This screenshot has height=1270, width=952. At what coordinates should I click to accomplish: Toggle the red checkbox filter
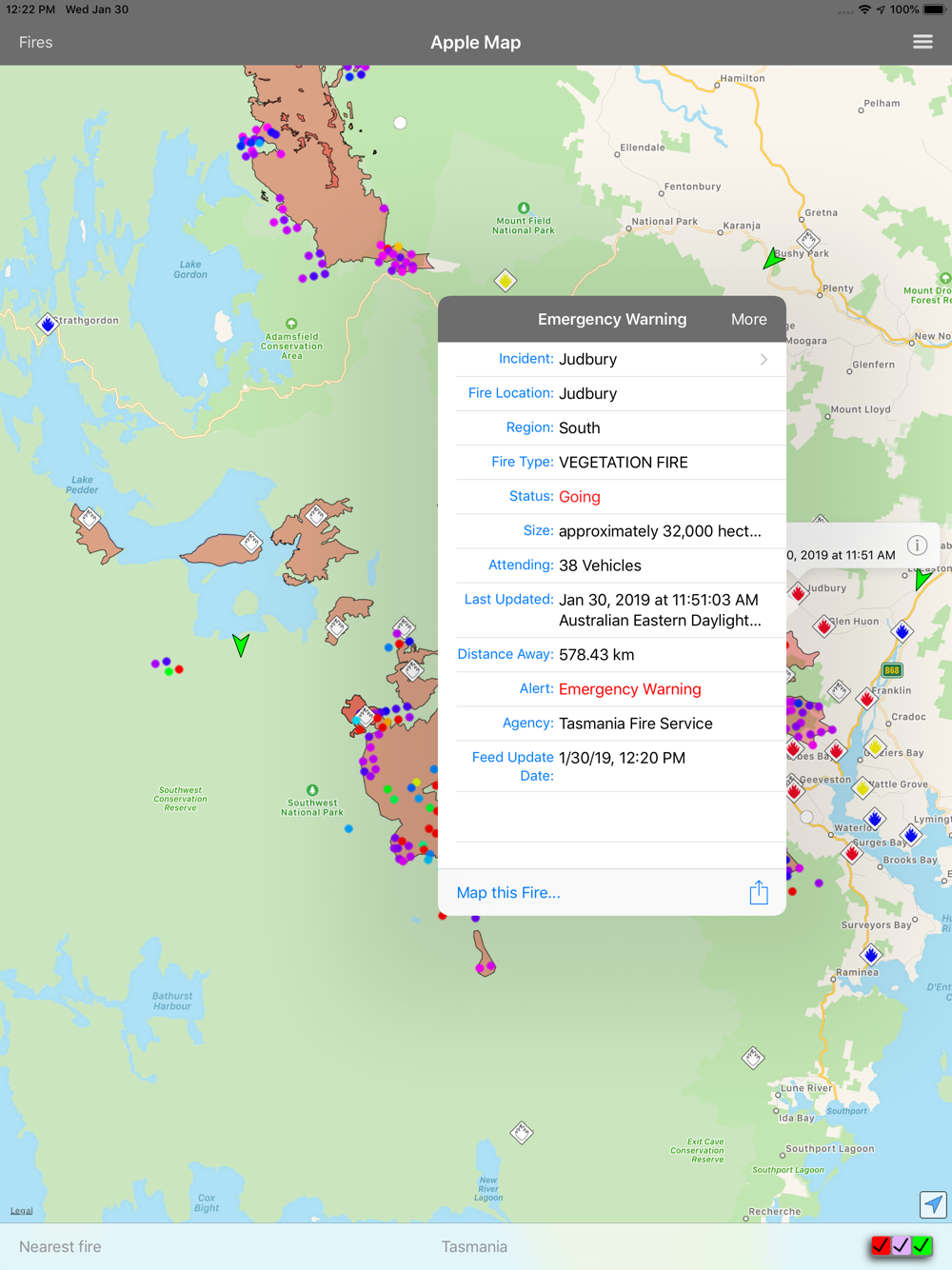click(x=881, y=1245)
